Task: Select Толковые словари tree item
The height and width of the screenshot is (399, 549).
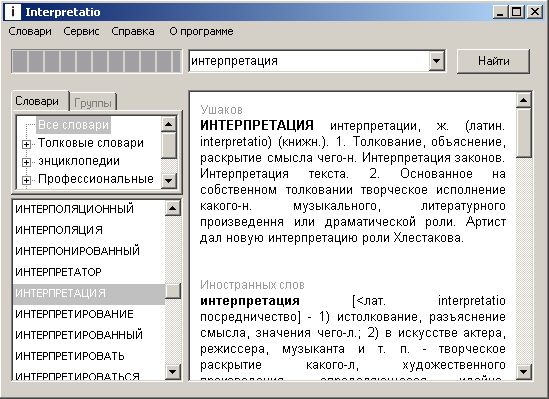Action: click(x=91, y=143)
